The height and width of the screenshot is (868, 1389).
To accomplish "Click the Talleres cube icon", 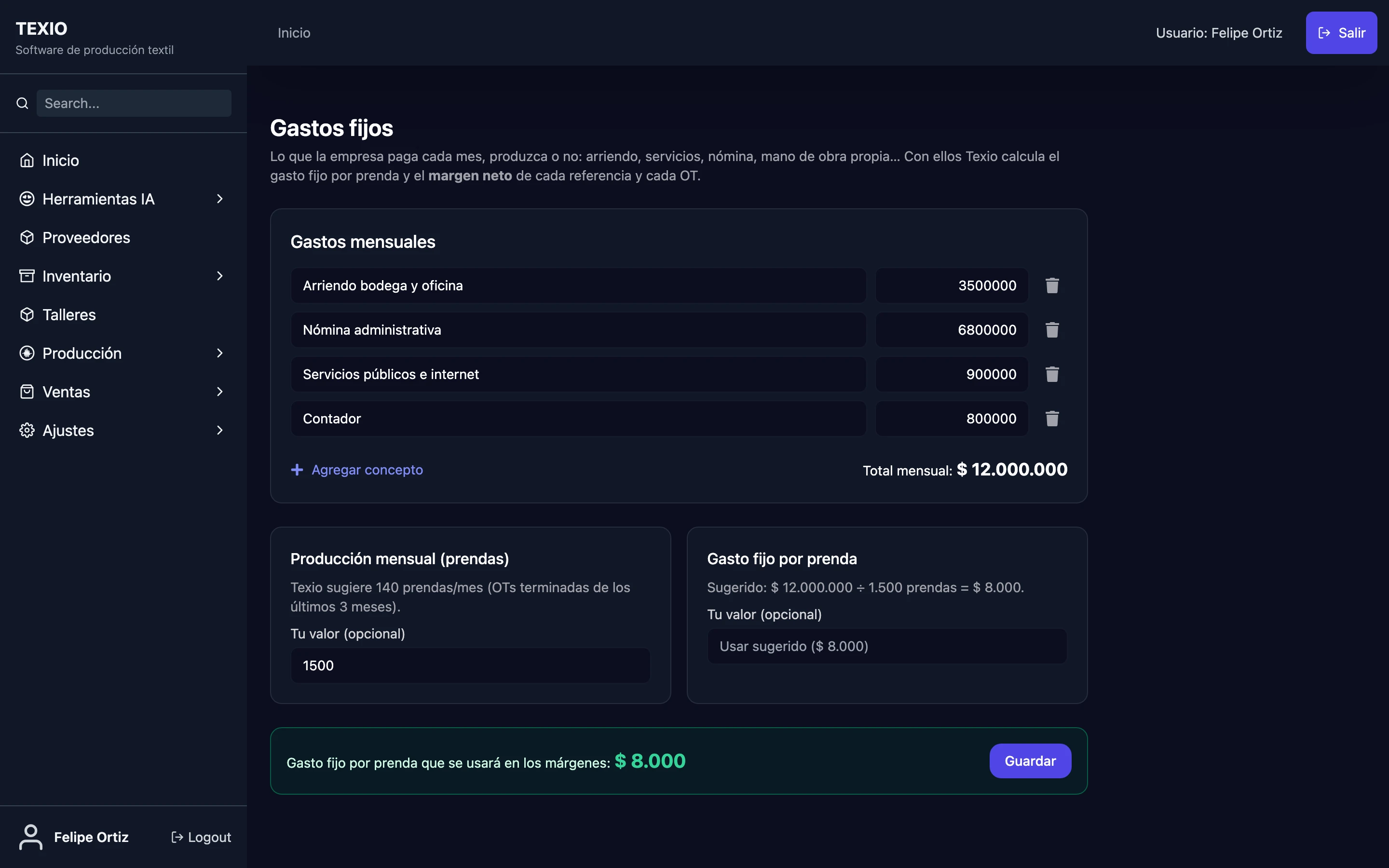I will point(27,314).
